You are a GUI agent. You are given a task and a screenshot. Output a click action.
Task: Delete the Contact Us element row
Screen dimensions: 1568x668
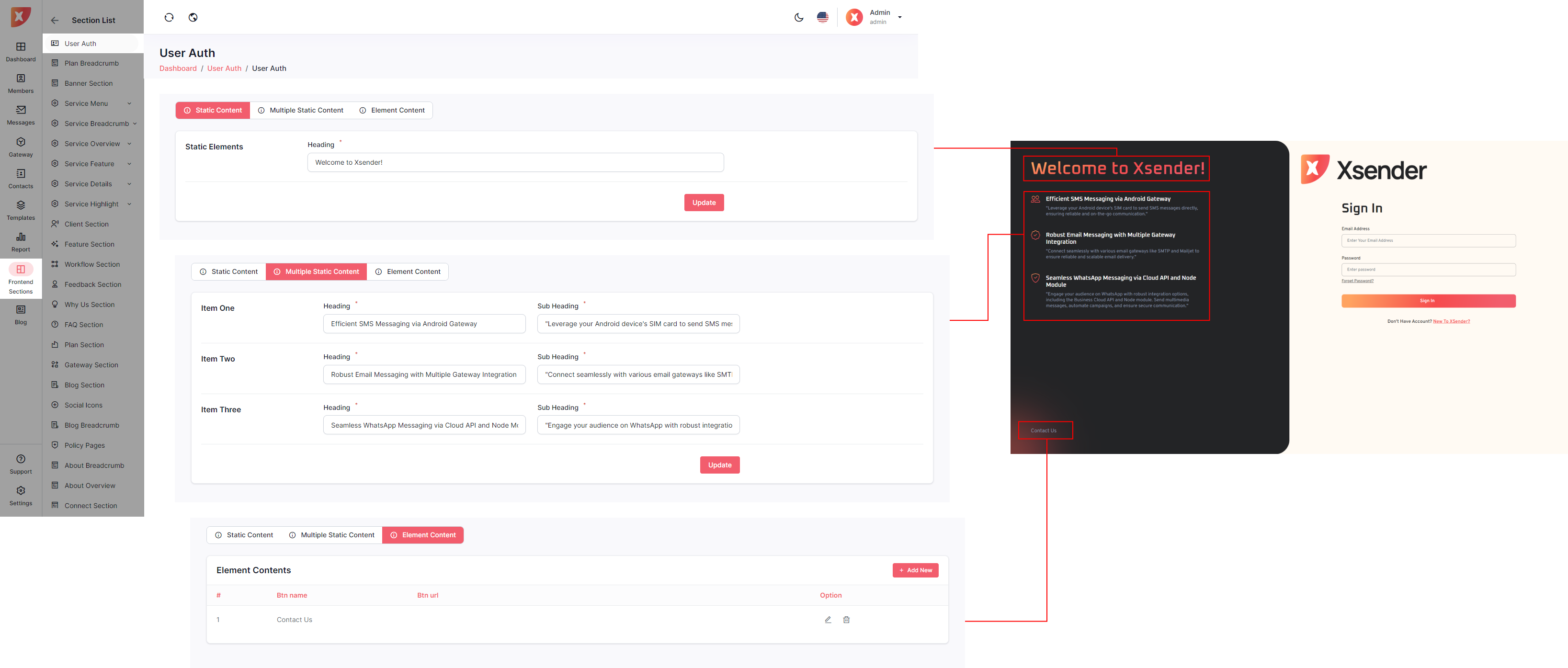(x=846, y=620)
